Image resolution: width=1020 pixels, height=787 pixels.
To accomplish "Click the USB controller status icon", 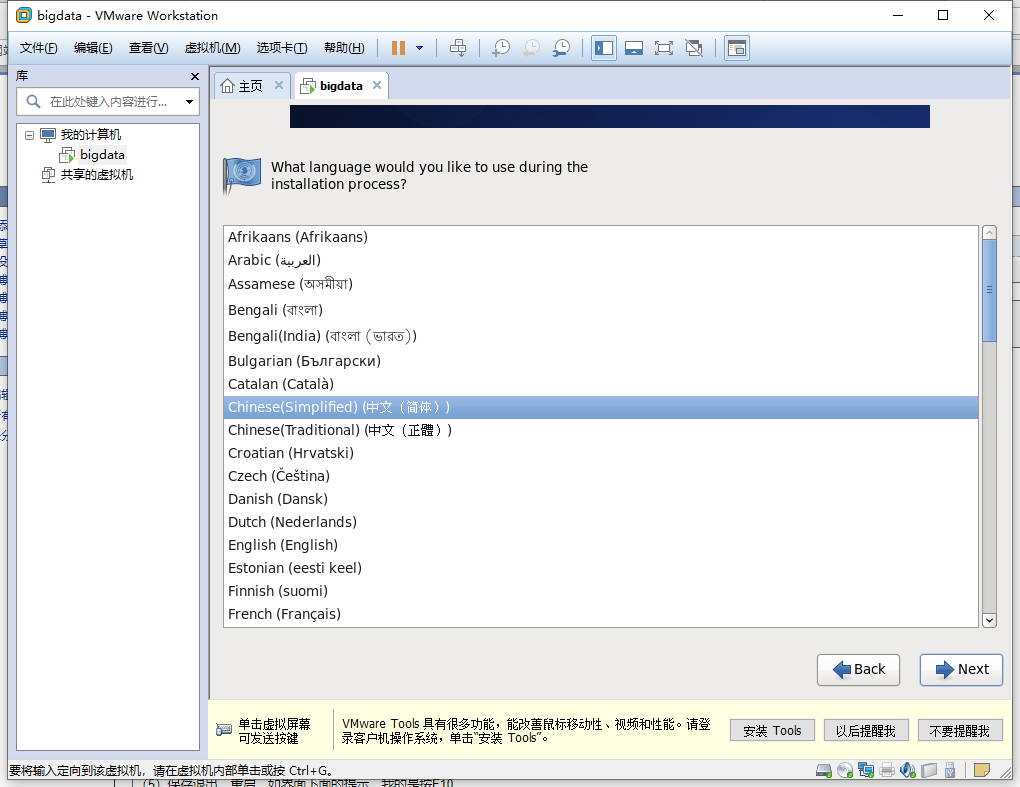I will (x=950, y=771).
